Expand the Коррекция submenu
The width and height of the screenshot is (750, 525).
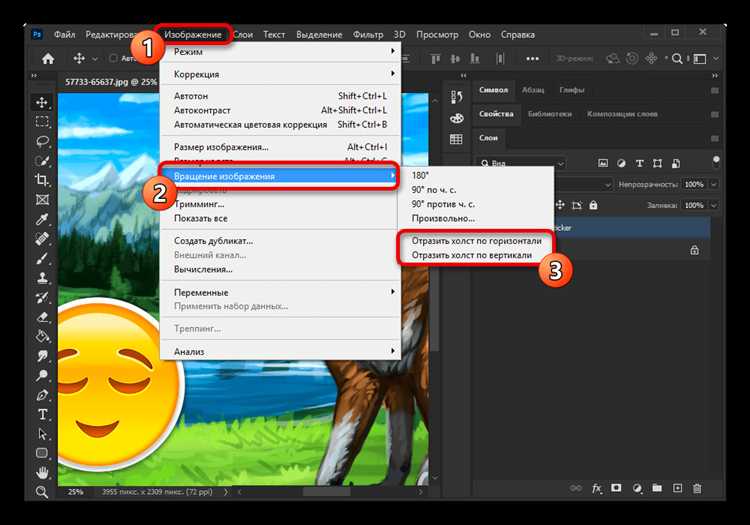pyautogui.click(x=280, y=74)
